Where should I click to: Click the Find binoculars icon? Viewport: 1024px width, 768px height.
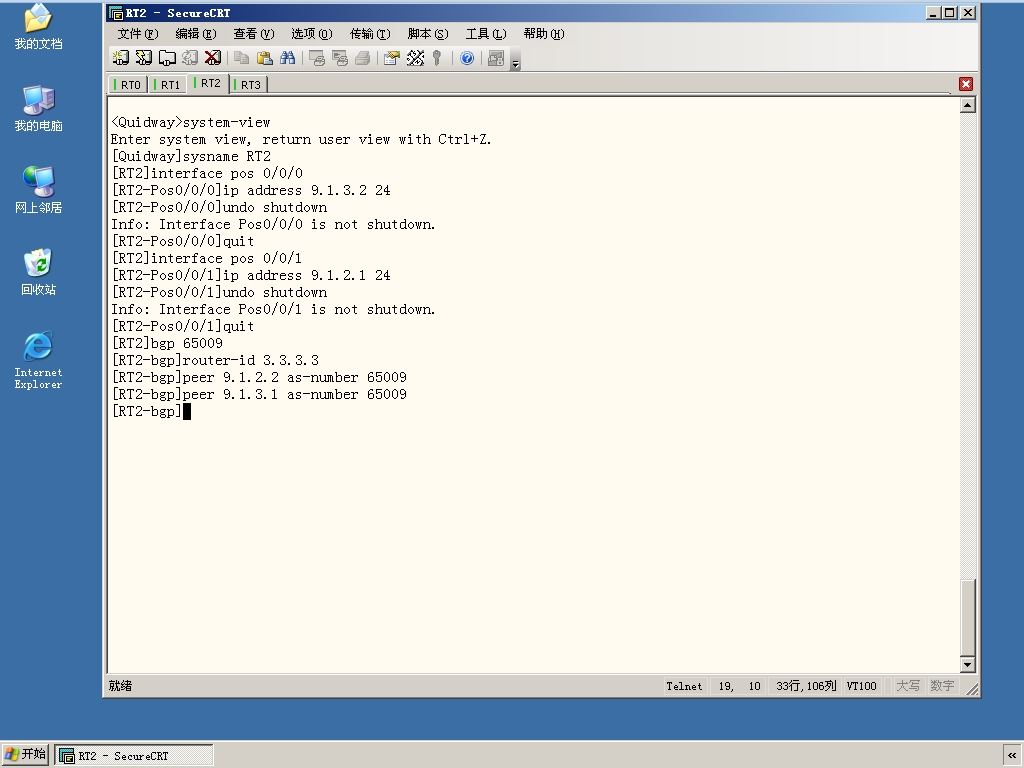click(287, 58)
